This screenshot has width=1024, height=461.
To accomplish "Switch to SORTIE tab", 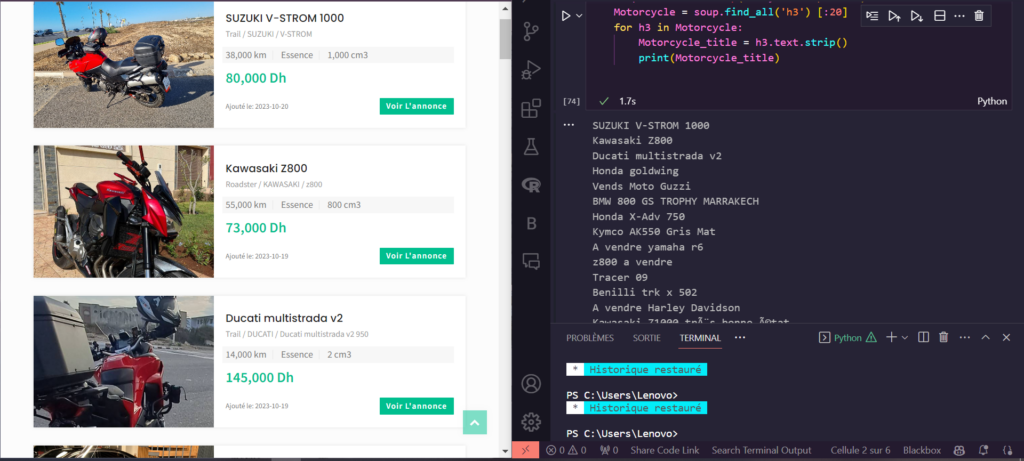I will point(647,338).
